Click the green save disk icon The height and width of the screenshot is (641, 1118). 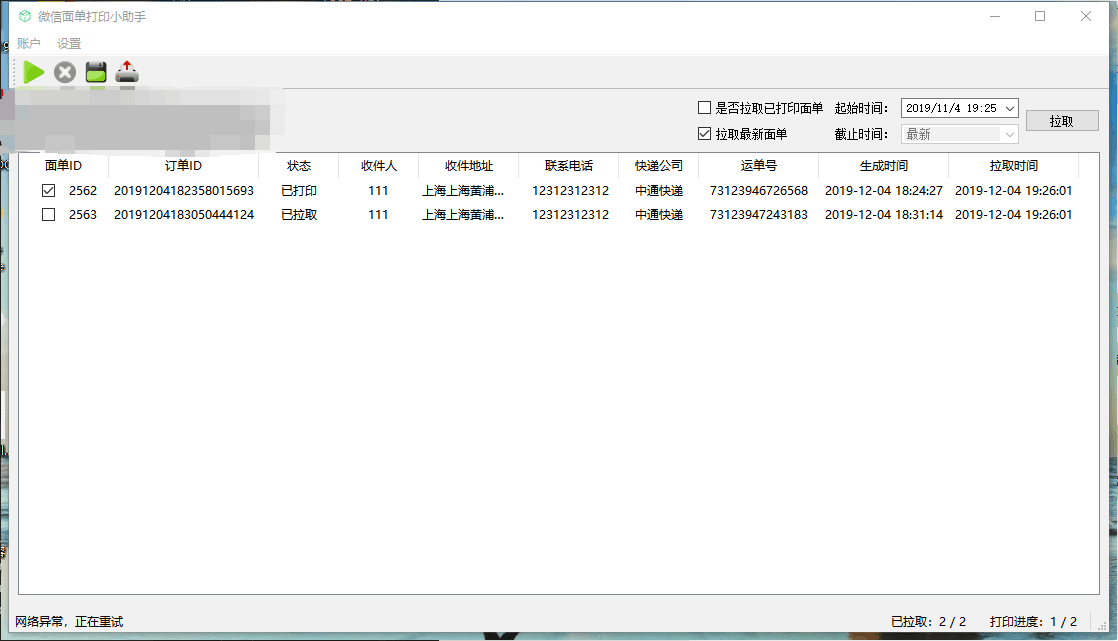96,72
